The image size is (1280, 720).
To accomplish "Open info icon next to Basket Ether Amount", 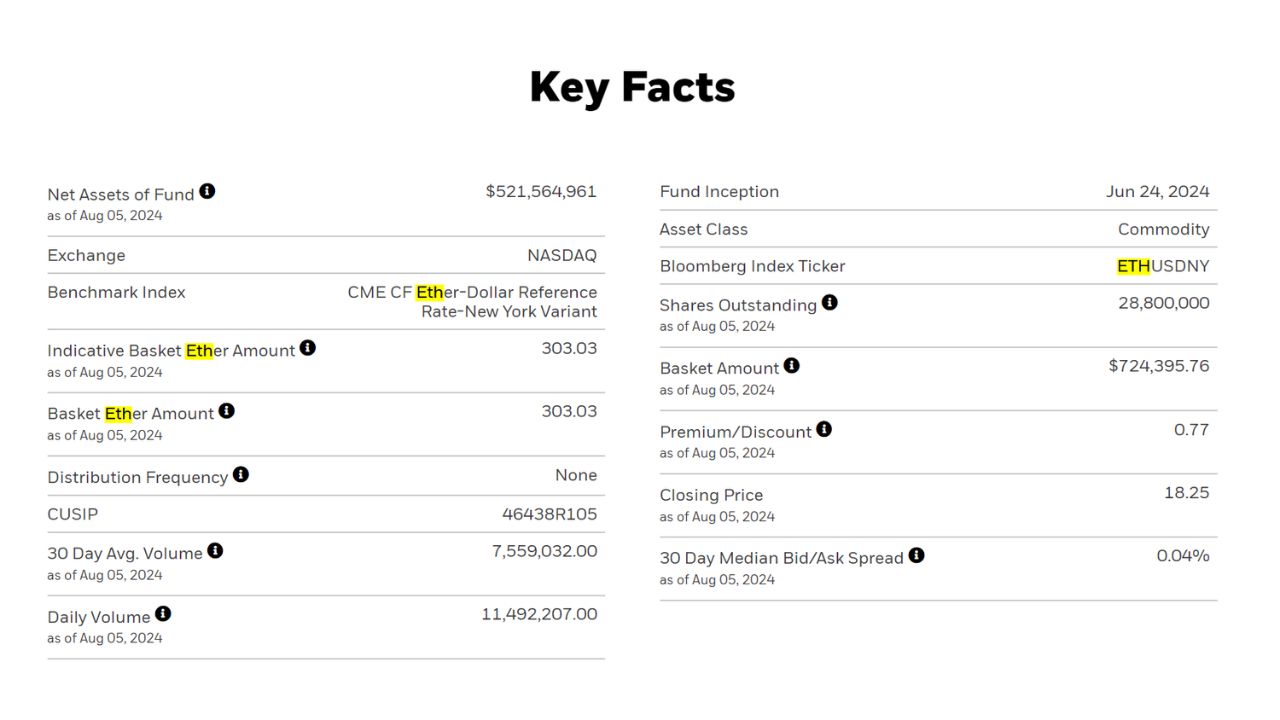I will tap(227, 411).
